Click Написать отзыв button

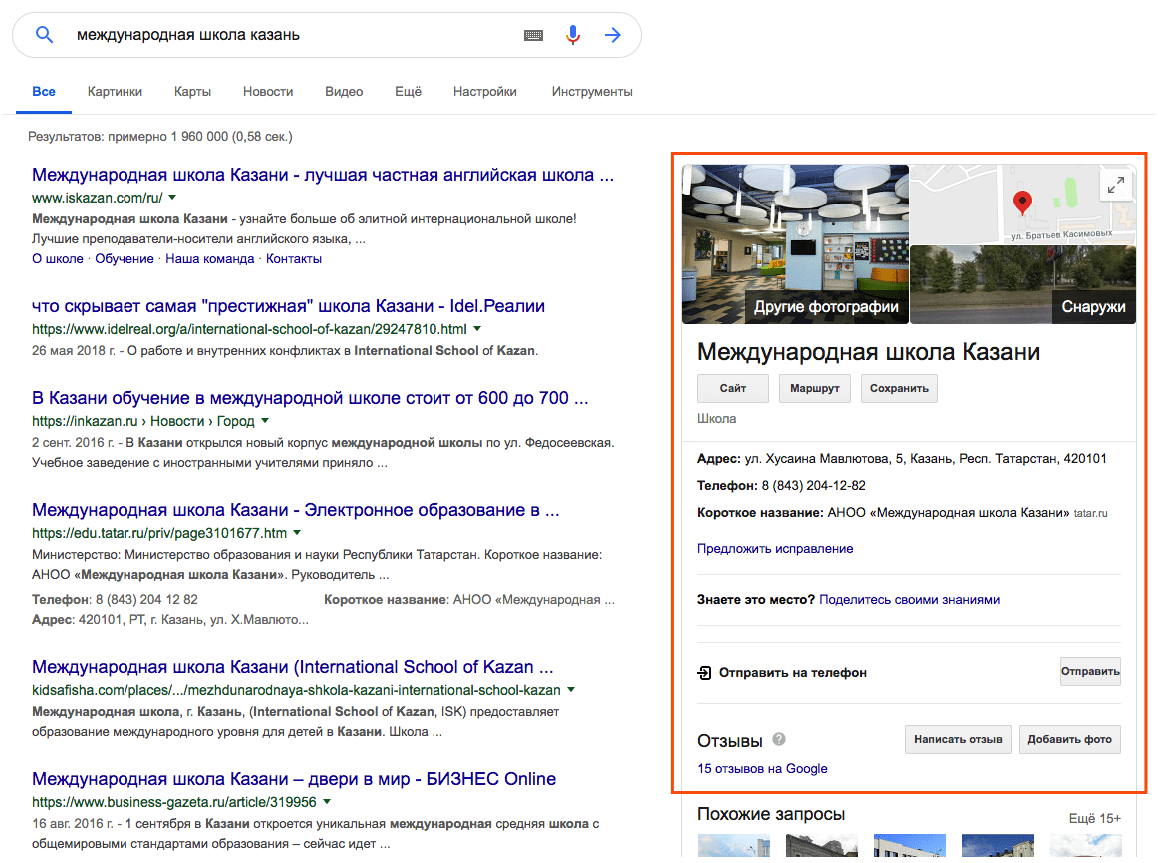pyautogui.click(x=958, y=740)
